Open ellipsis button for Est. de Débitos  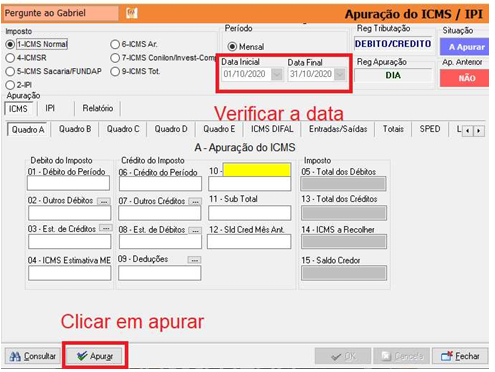[195, 230]
